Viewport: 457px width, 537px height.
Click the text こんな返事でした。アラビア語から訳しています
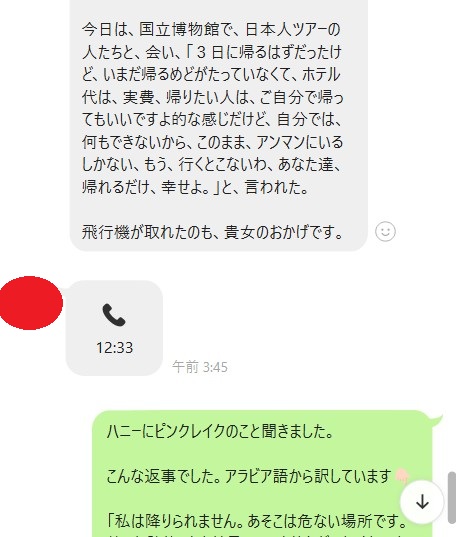(x=249, y=476)
